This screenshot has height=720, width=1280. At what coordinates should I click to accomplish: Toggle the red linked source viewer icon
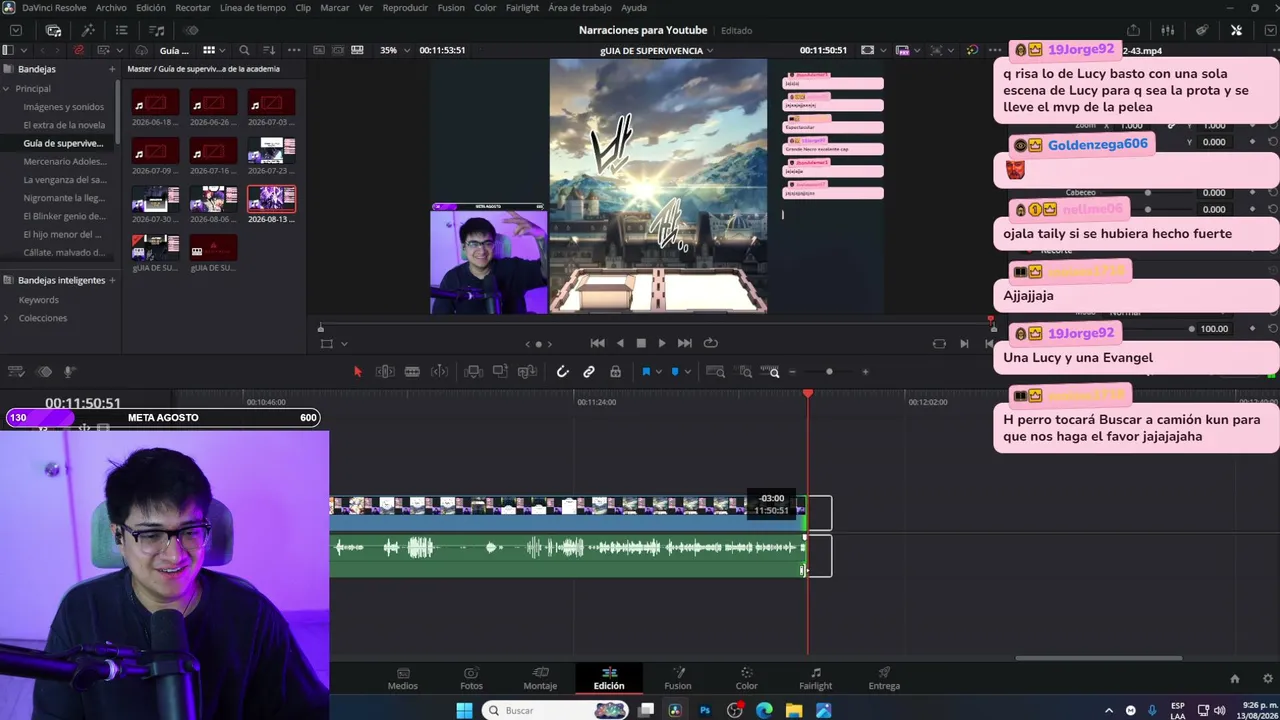[x=79, y=50]
